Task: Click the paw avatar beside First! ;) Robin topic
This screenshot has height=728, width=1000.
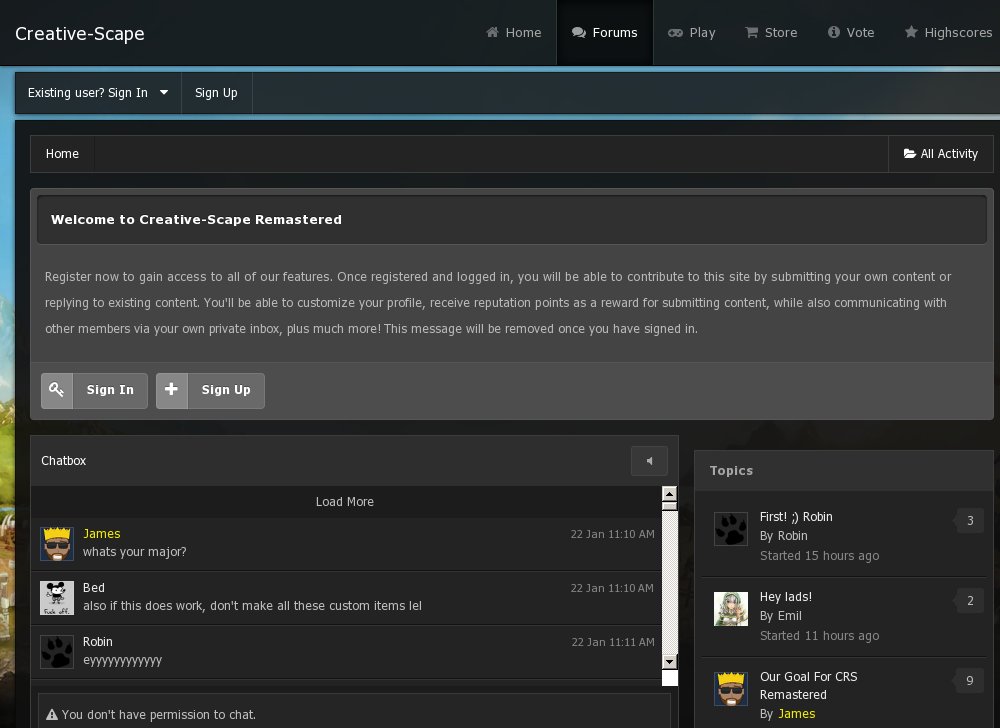Action: pyautogui.click(x=731, y=528)
